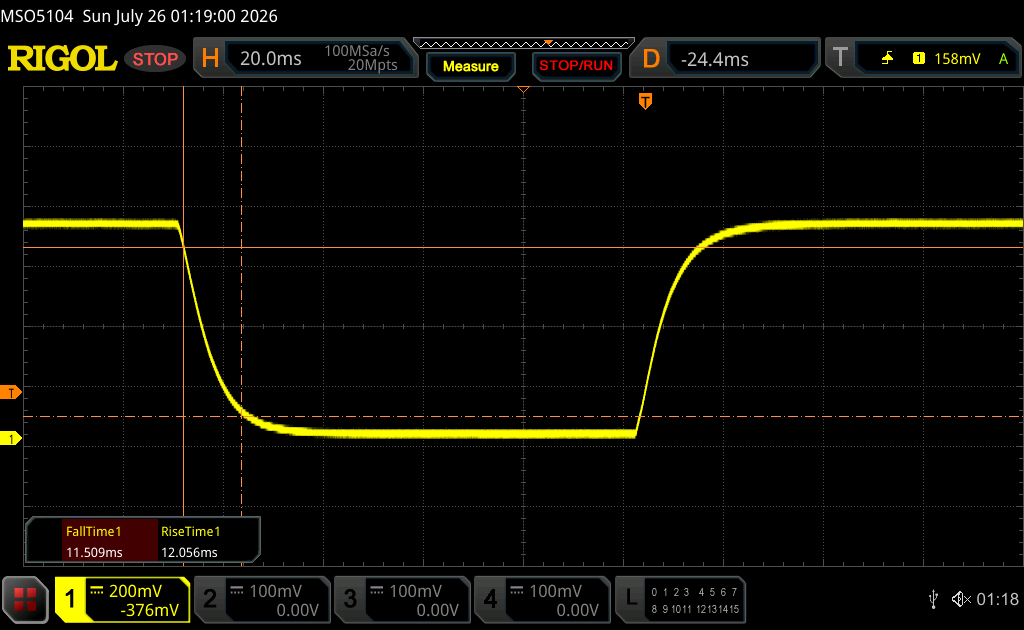This screenshot has width=1024, height=630.
Task: Click the RIGOL logo
Action: tap(62, 59)
